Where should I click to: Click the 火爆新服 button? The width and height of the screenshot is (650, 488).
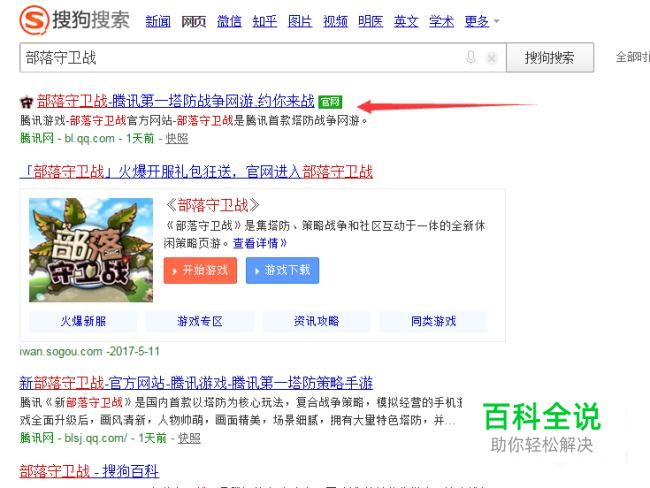pos(83,321)
